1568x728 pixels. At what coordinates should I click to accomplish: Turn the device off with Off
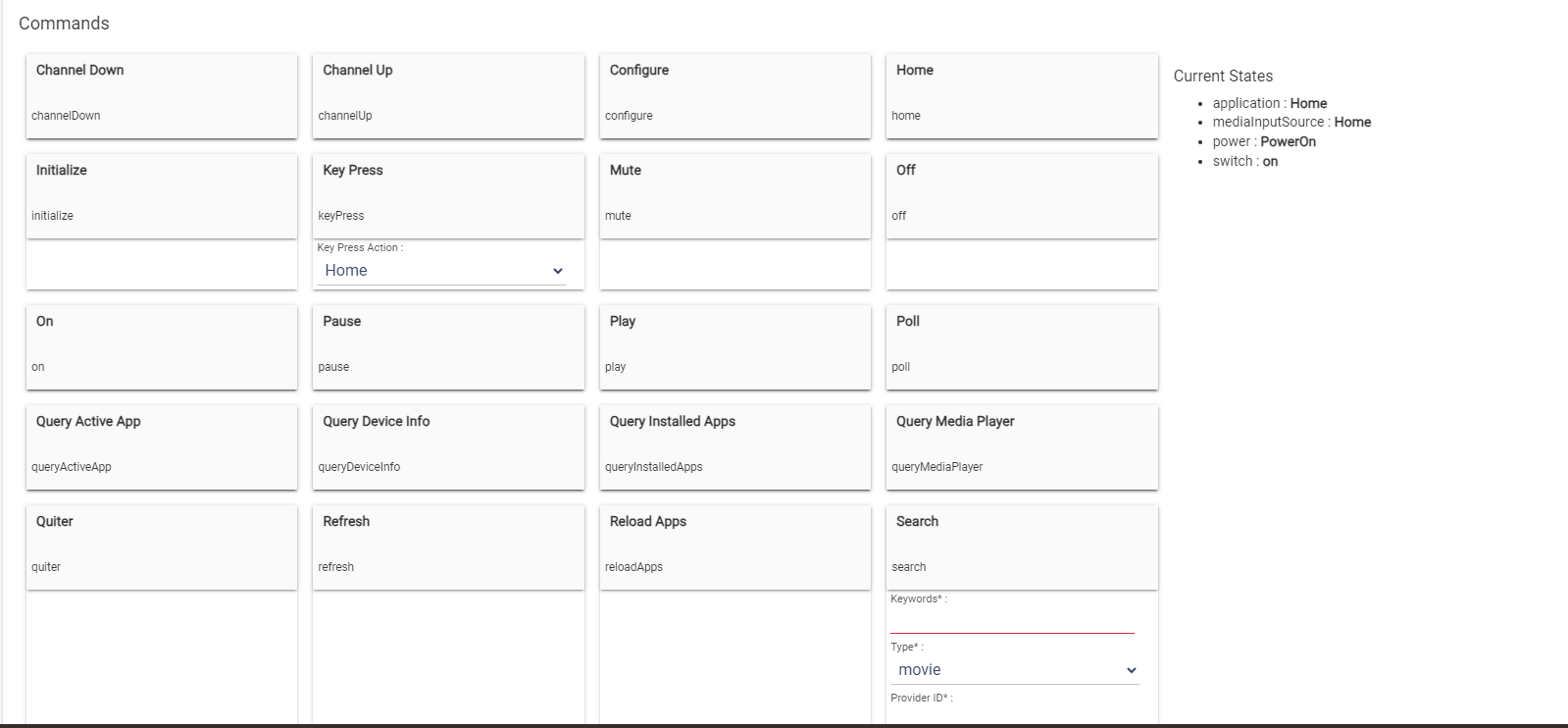(1021, 195)
